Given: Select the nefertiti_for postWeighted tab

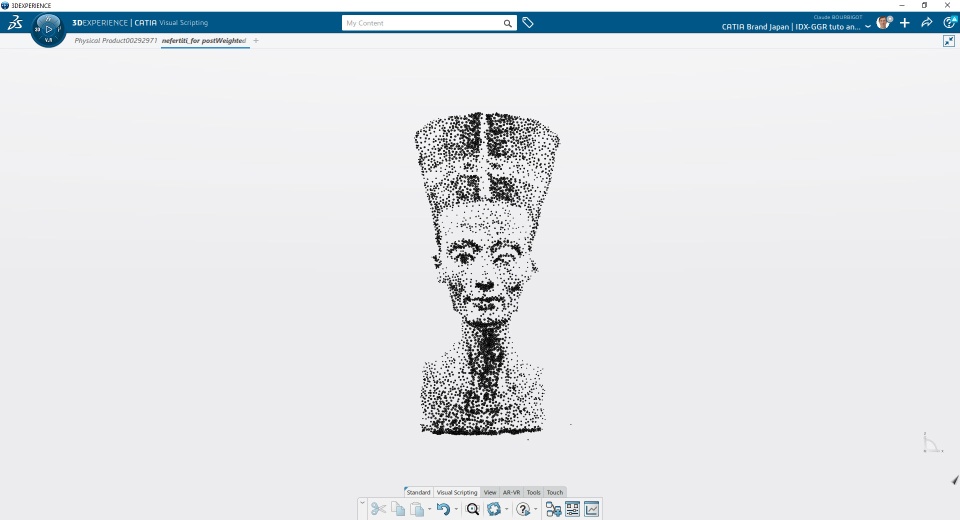Looking at the screenshot, I should [204, 40].
